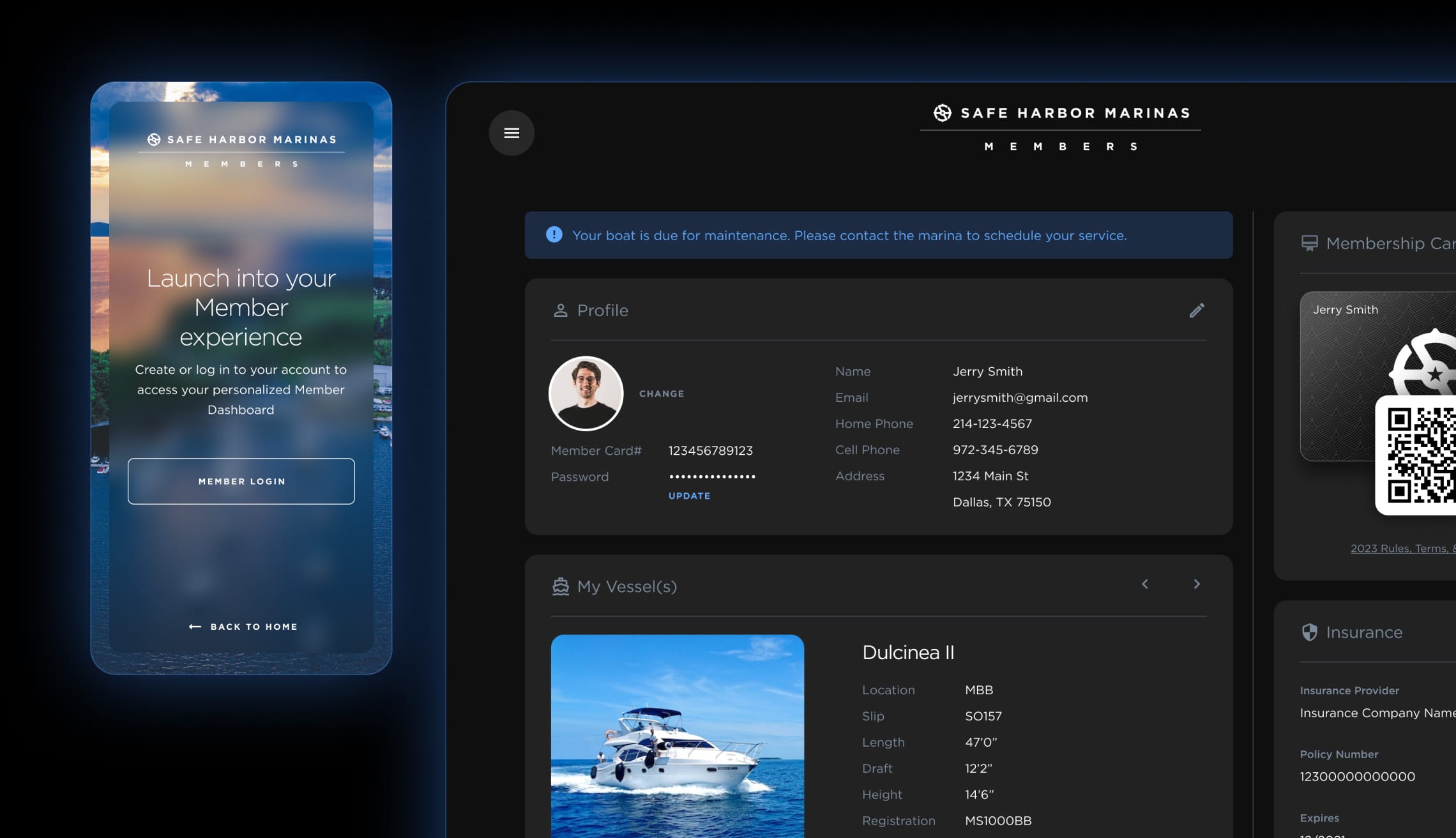Click the Membership Card section icon
The height and width of the screenshot is (838, 1456).
tap(1309, 243)
